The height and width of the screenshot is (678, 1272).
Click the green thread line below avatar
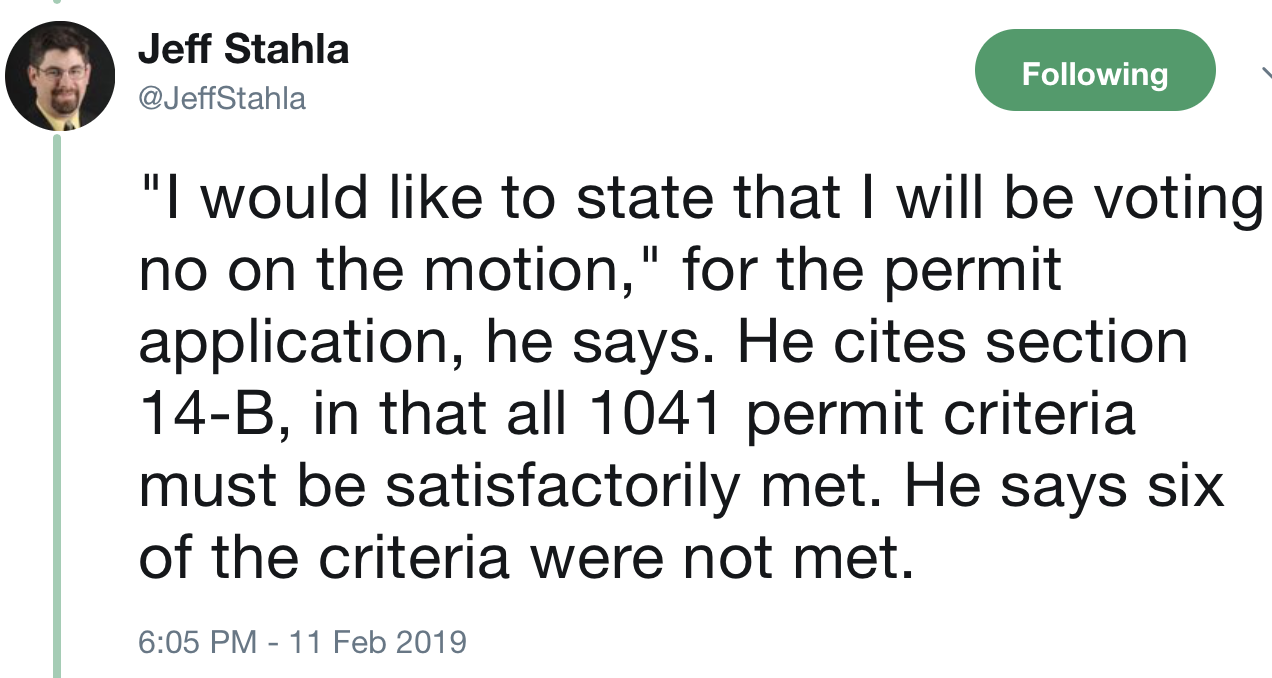click(x=57, y=400)
